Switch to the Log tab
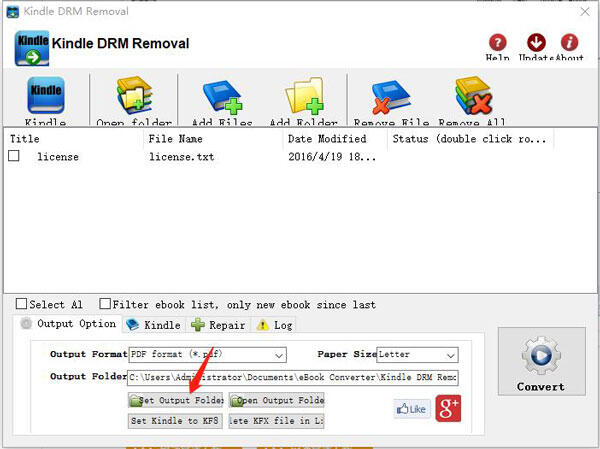 click(275, 325)
